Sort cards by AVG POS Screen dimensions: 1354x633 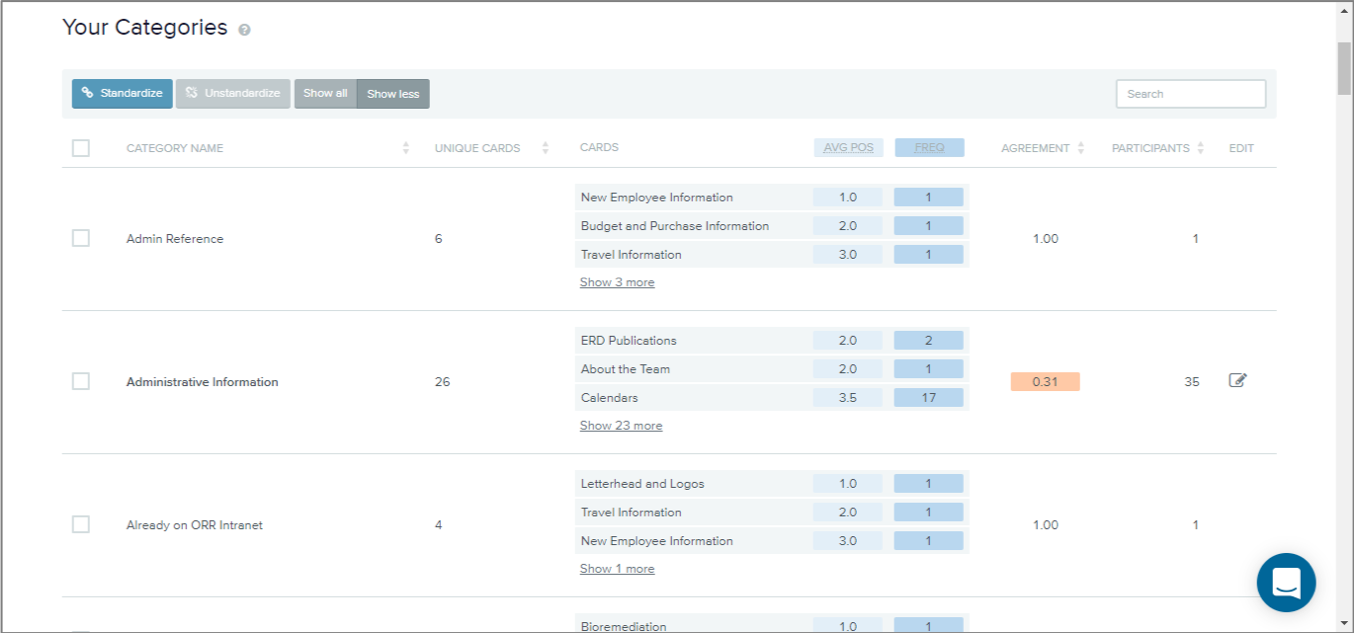tap(848, 148)
